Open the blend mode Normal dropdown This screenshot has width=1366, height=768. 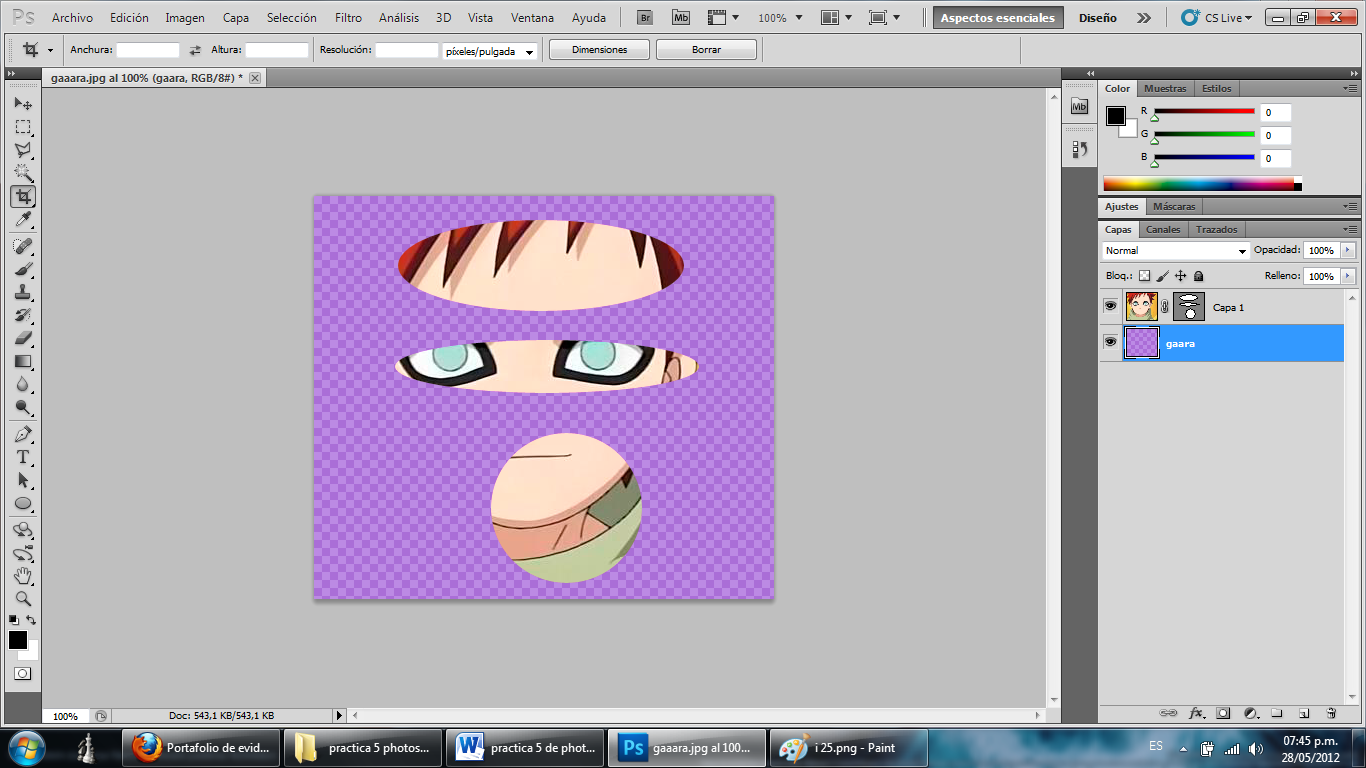[x=1176, y=251]
